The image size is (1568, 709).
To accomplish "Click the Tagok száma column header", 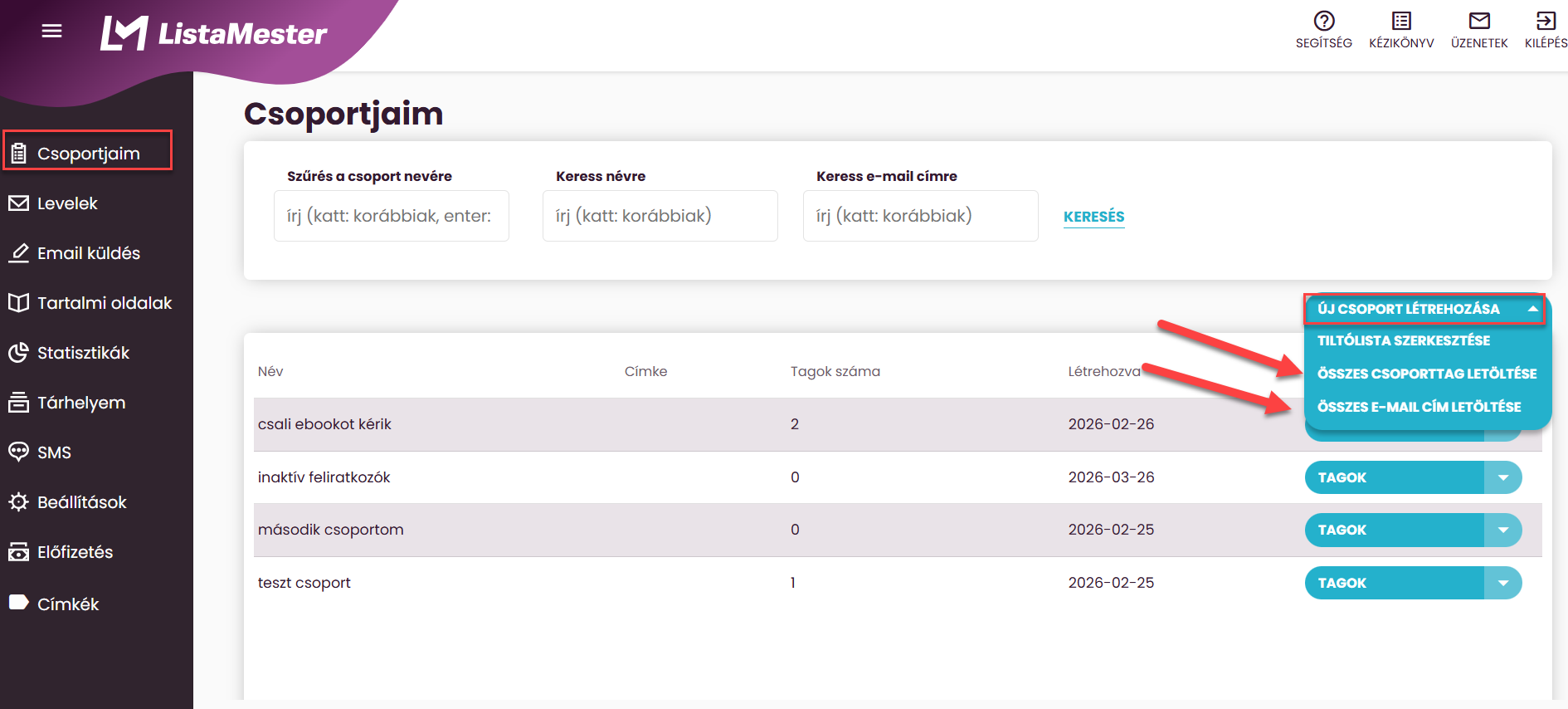I will [x=835, y=371].
